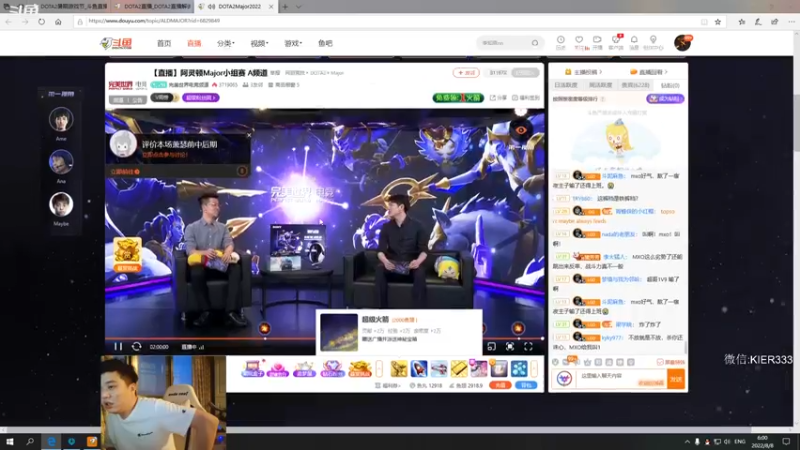This screenshot has width=800, height=450.
Task: Click the golden treasure chest icon on video
Action: [127, 254]
